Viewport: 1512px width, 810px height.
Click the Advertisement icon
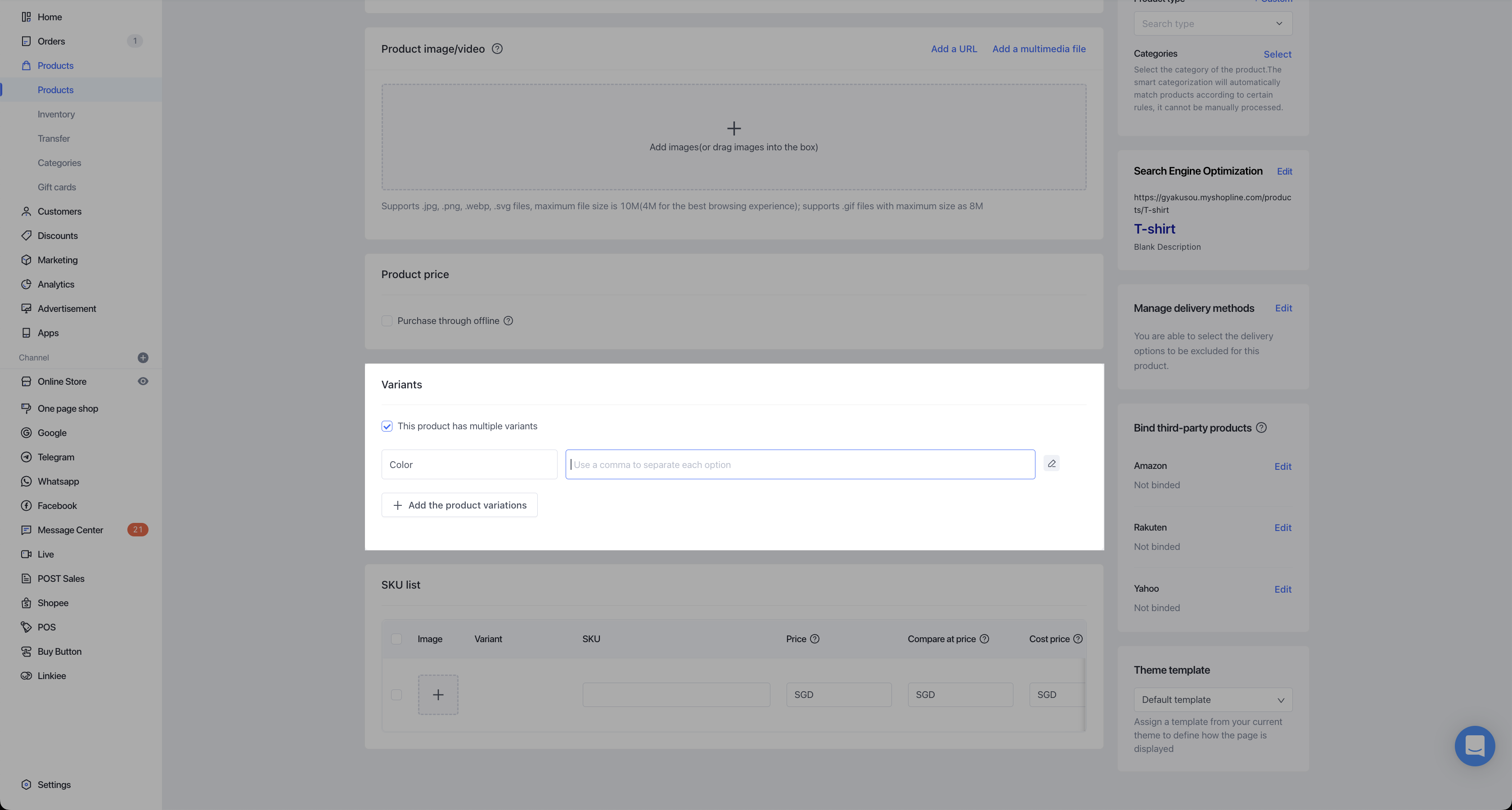coord(26,309)
